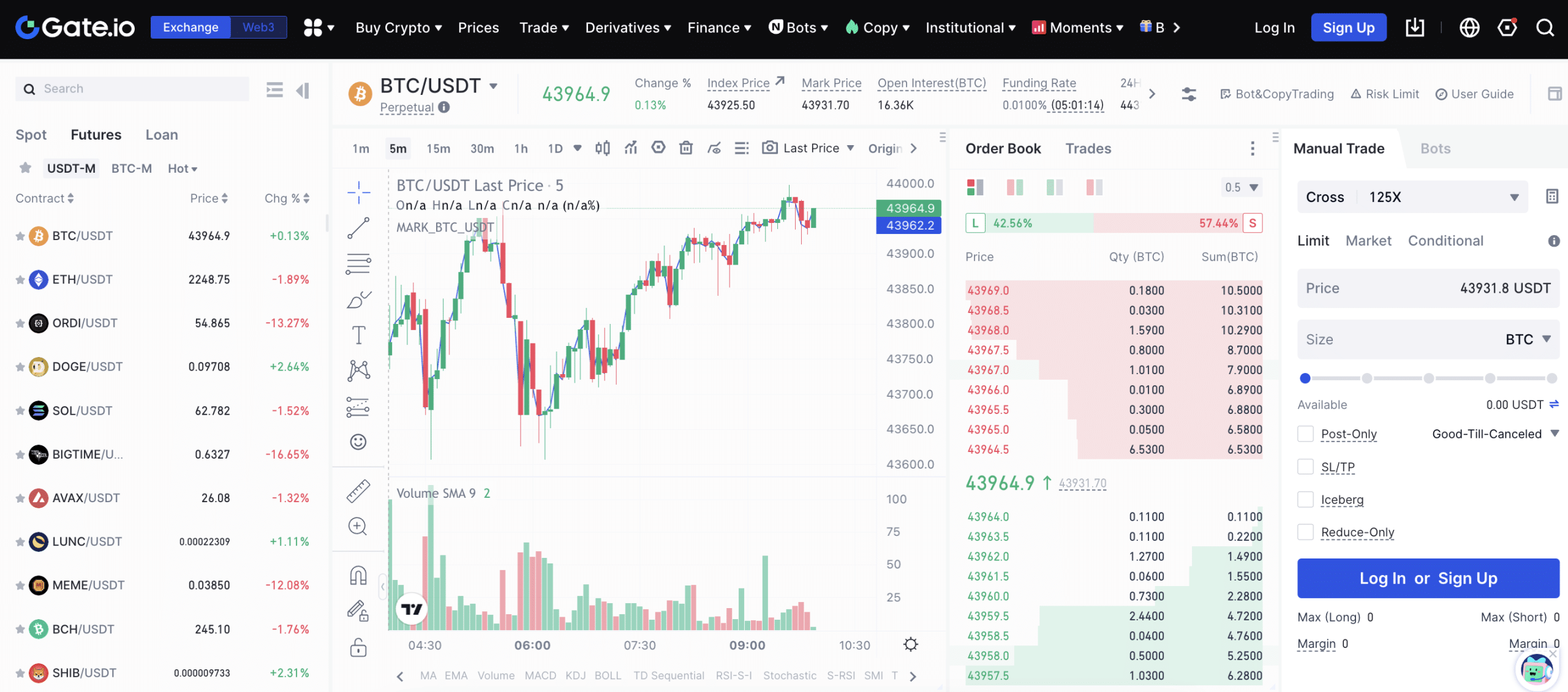The image size is (1568, 692).
Task: Click the screenshot/camera chart icon
Action: [769, 148]
